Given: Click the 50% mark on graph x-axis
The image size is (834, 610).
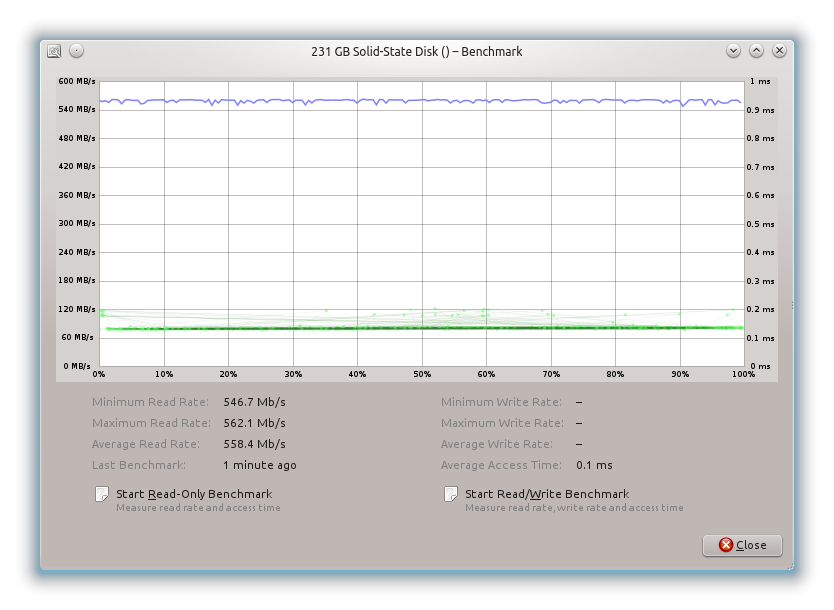Looking at the screenshot, I should pyautogui.click(x=422, y=374).
